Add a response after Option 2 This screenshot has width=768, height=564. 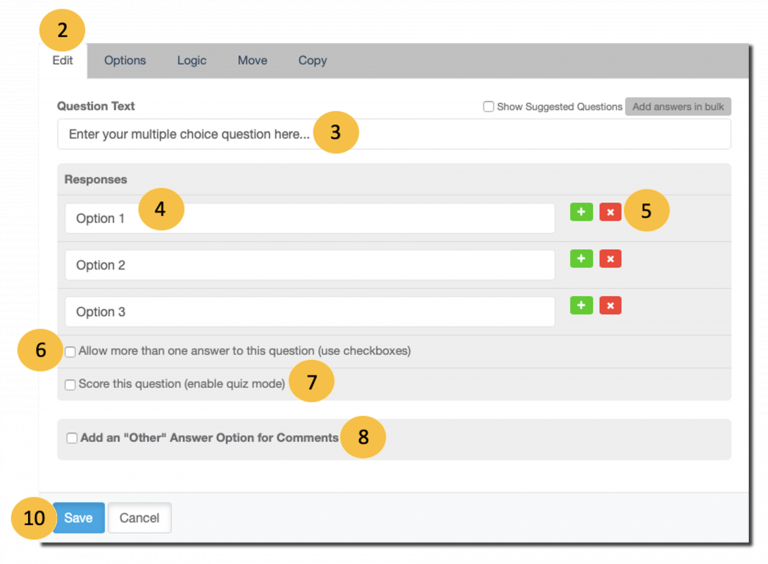[x=581, y=258]
